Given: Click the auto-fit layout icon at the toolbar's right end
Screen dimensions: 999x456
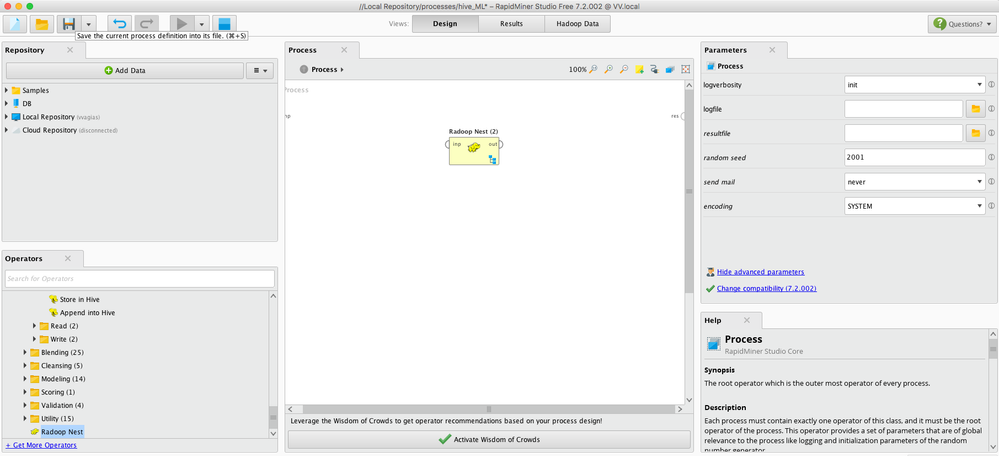Looking at the screenshot, I should tap(686, 69).
